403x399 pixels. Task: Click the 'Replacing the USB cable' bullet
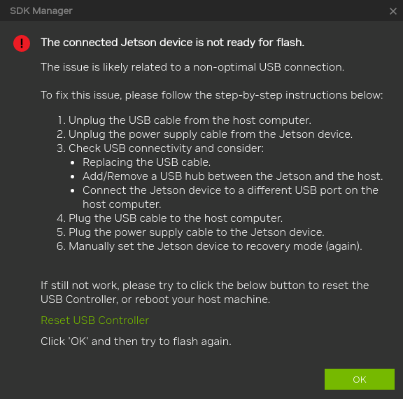pos(146,162)
